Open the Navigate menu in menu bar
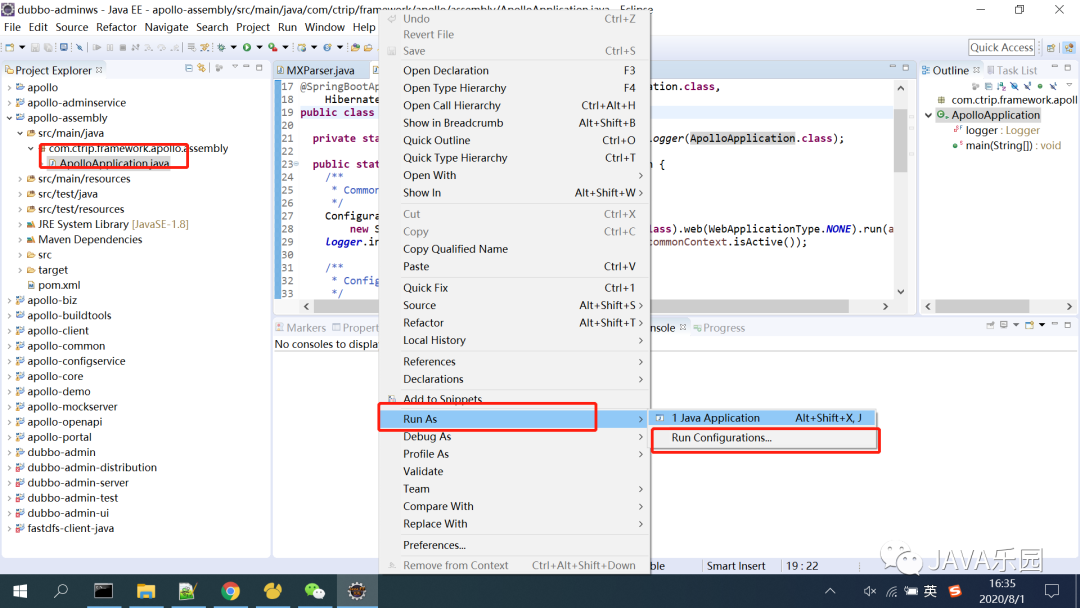Screen dimensions: 1080x608 tap(166, 27)
